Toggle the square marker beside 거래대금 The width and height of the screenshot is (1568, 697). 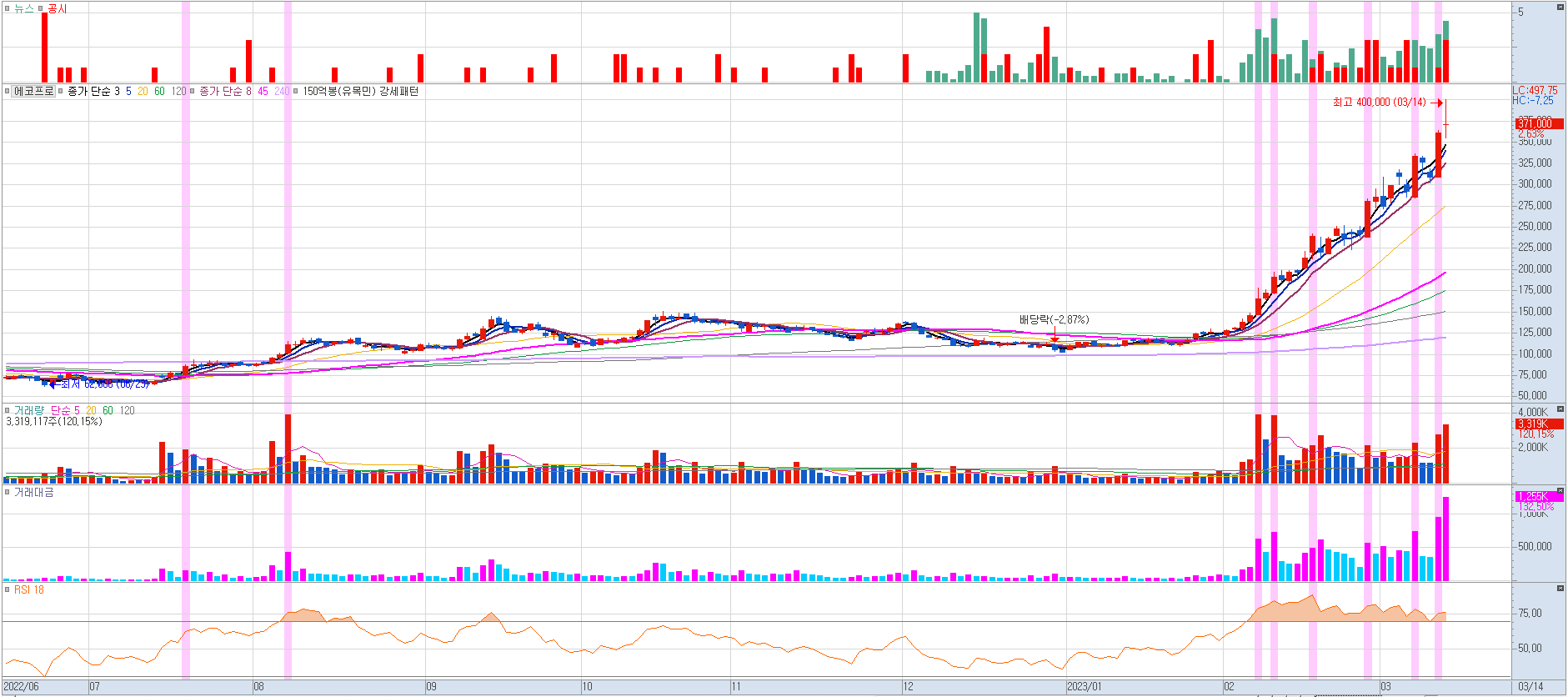8,493
